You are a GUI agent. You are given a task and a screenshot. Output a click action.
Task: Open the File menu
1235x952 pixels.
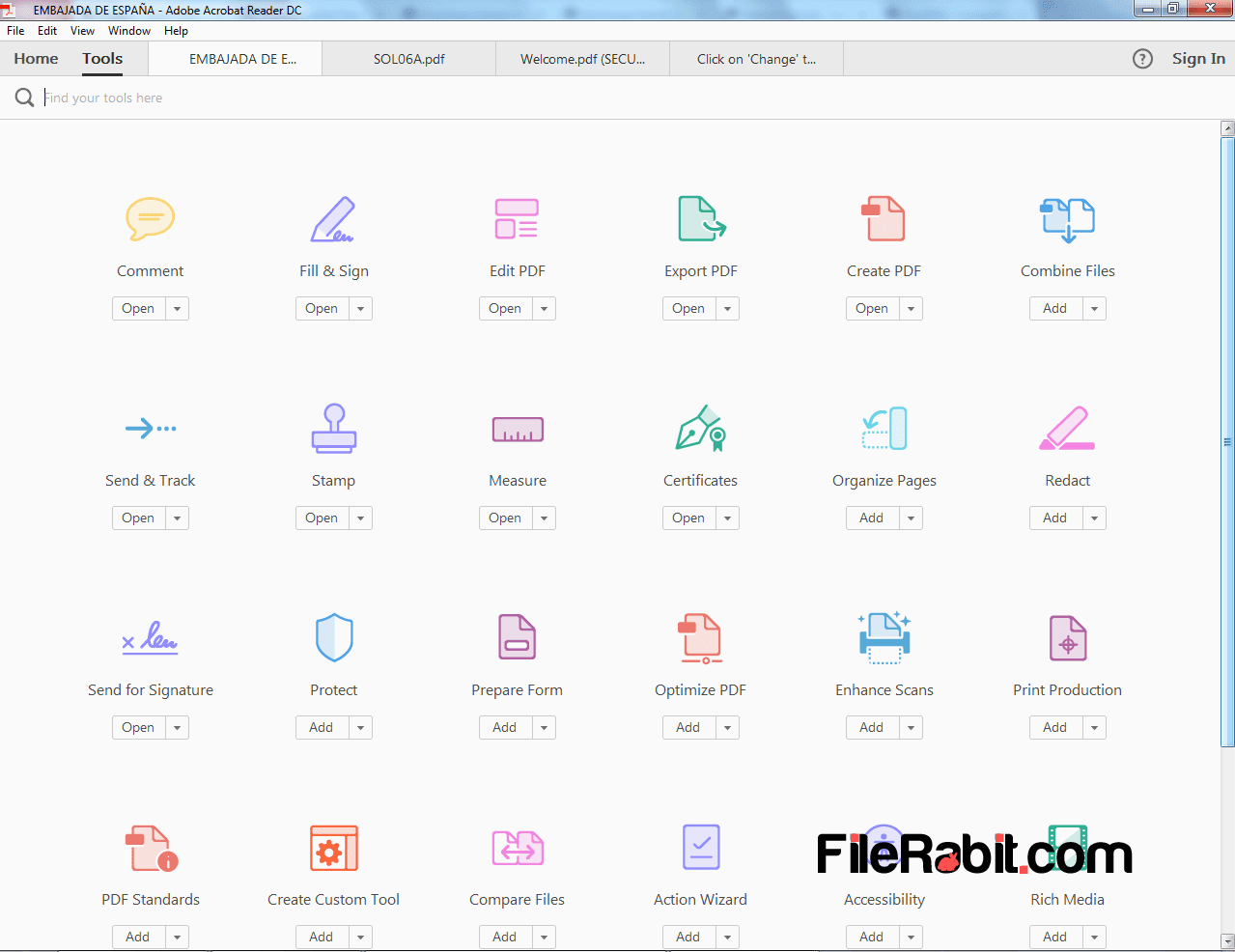pos(15,31)
